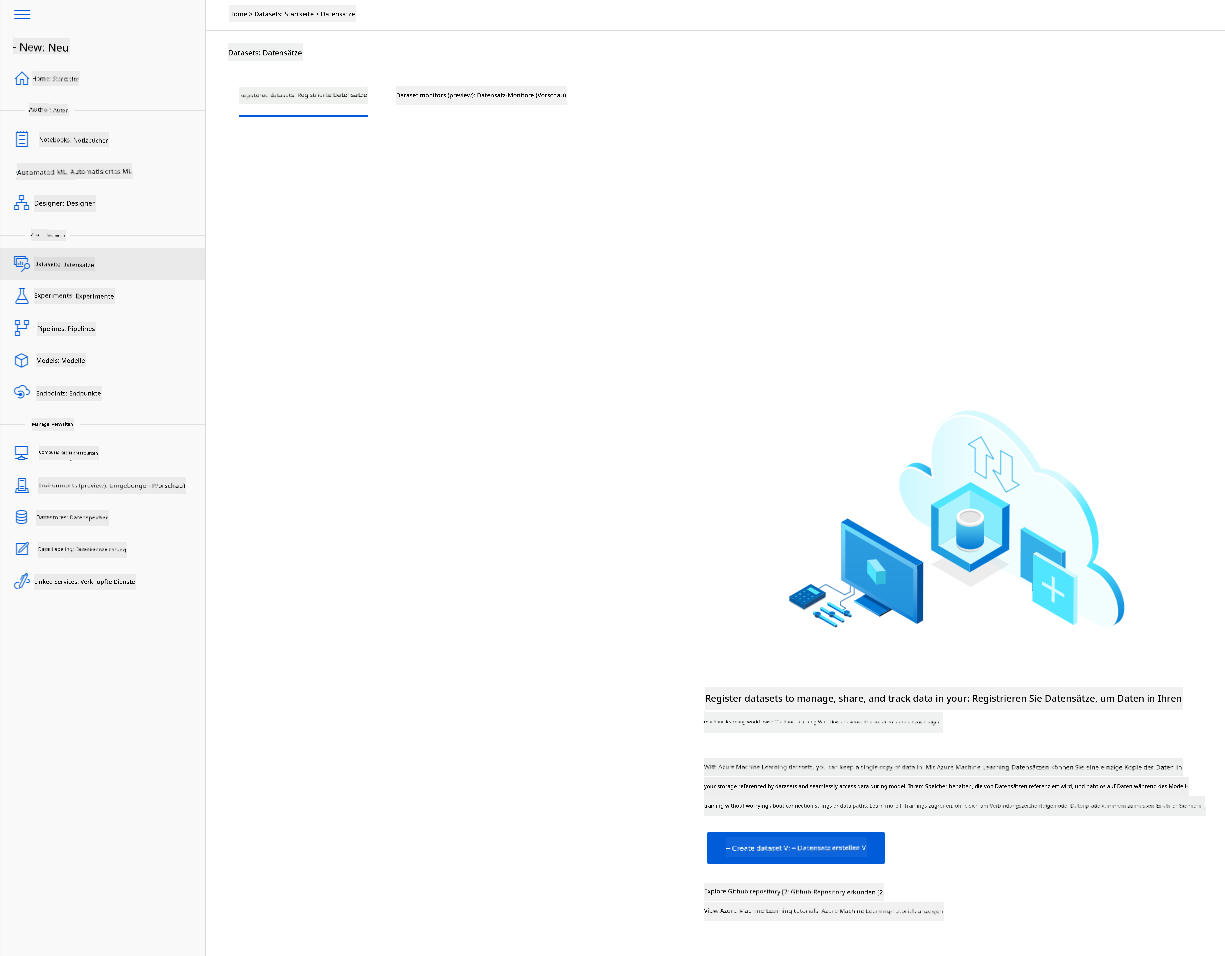The image size is (1225, 956).
Task: Open Pipelines via its branch icon
Action: (x=22, y=328)
